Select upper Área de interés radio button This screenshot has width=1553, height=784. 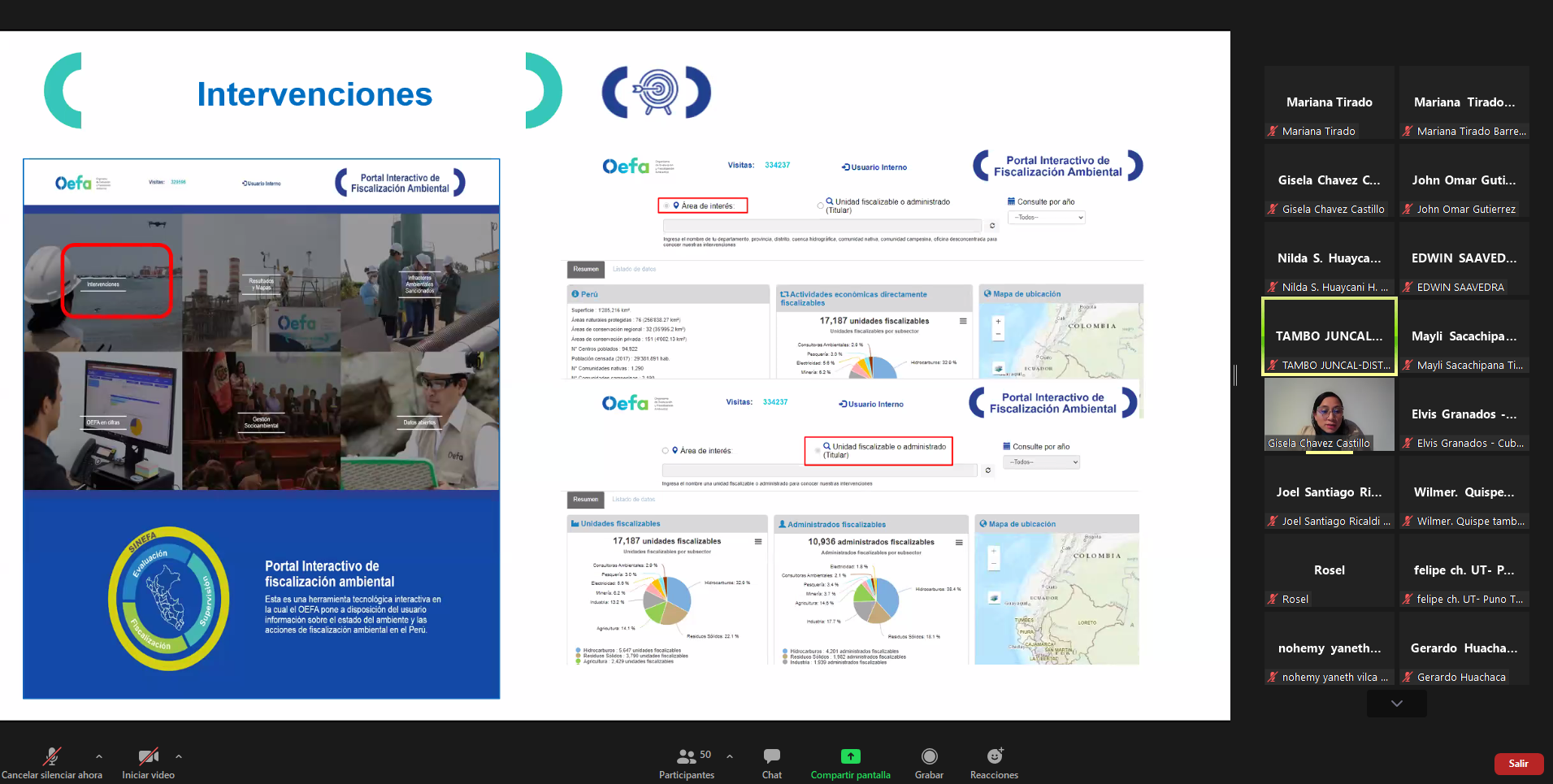coord(666,206)
